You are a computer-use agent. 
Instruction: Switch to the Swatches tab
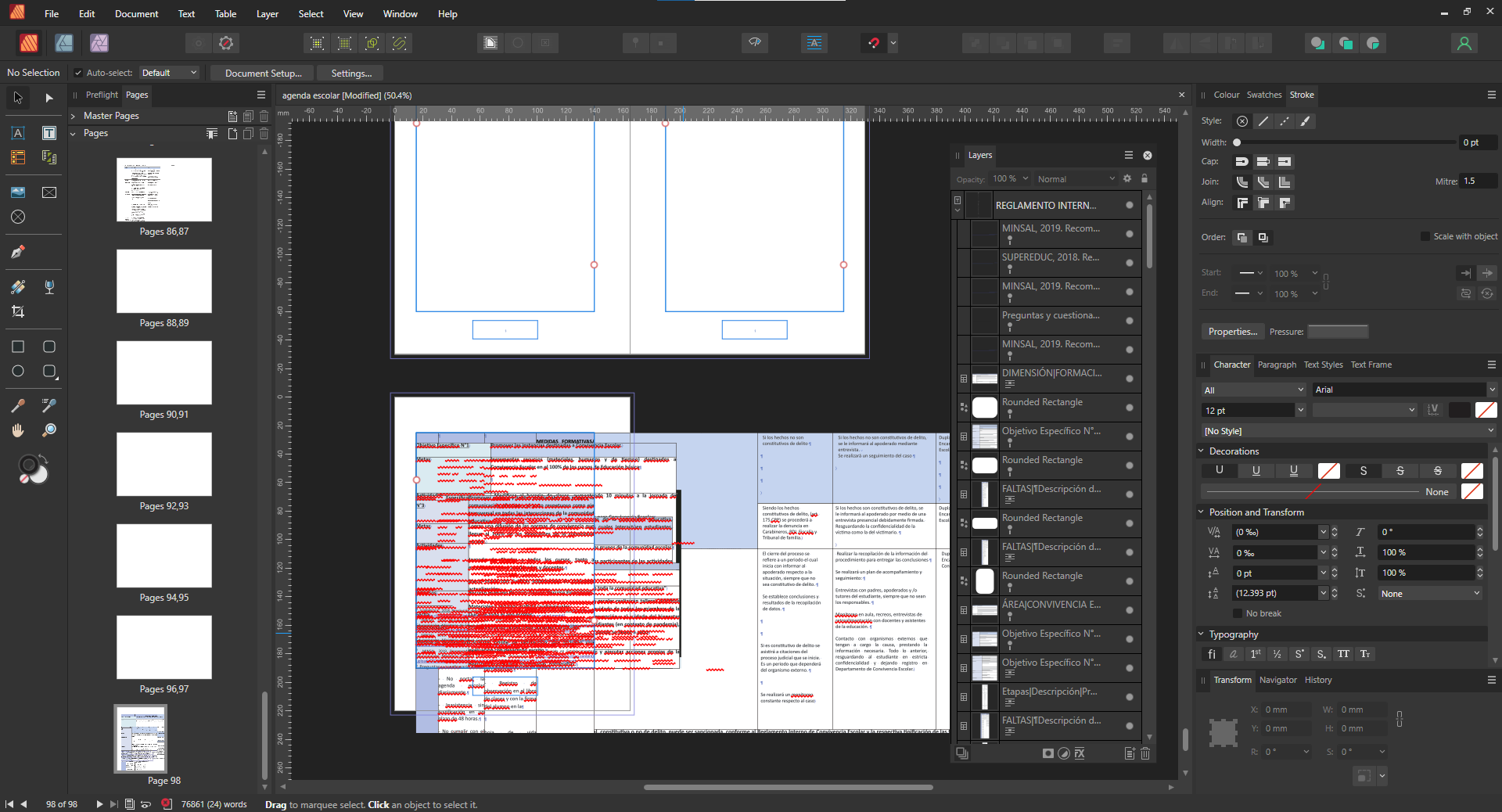tap(1263, 95)
